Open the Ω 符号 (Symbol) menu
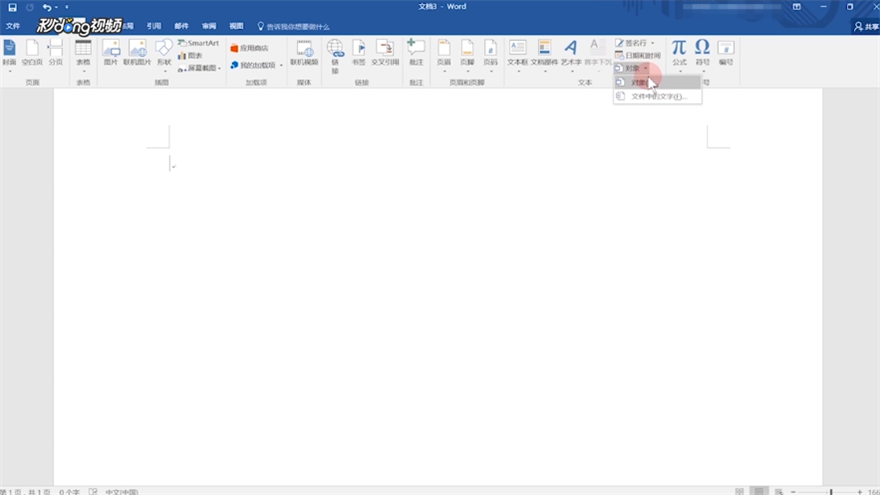This screenshot has height=495, width=880. tap(702, 55)
